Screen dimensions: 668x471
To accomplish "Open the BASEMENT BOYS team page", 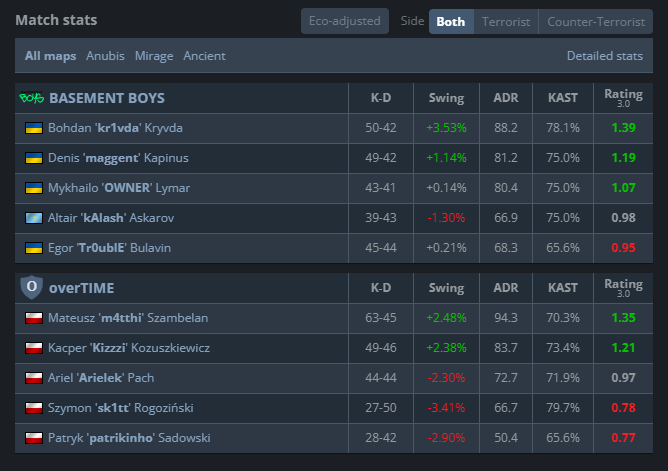I will click(107, 98).
